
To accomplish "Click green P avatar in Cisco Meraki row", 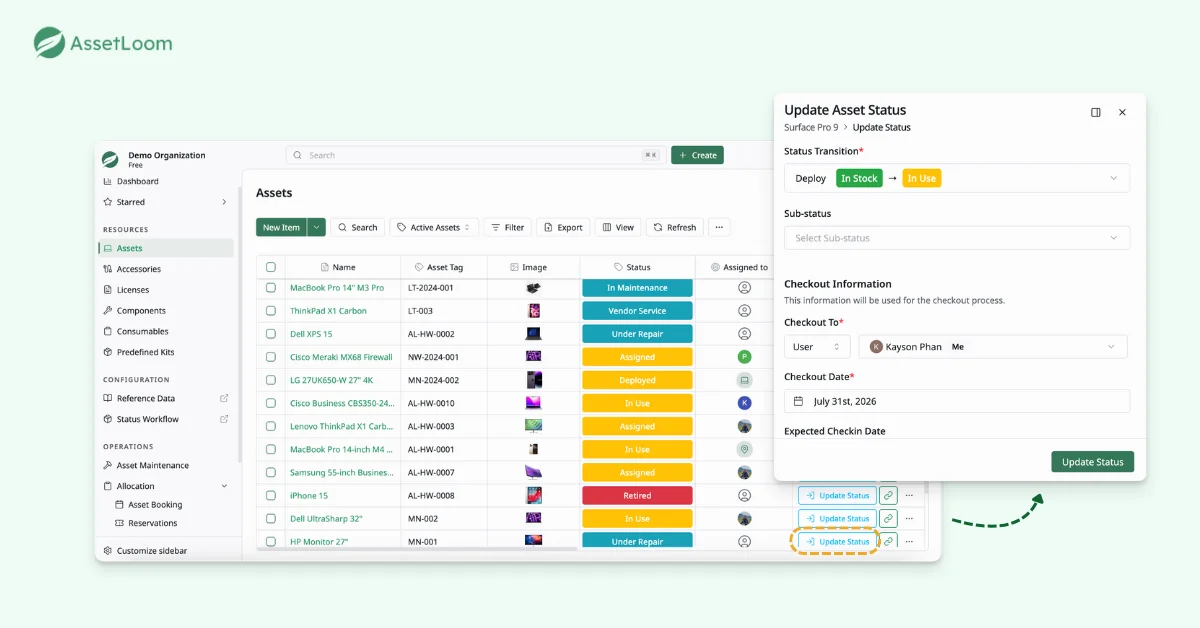I will tap(744, 357).
